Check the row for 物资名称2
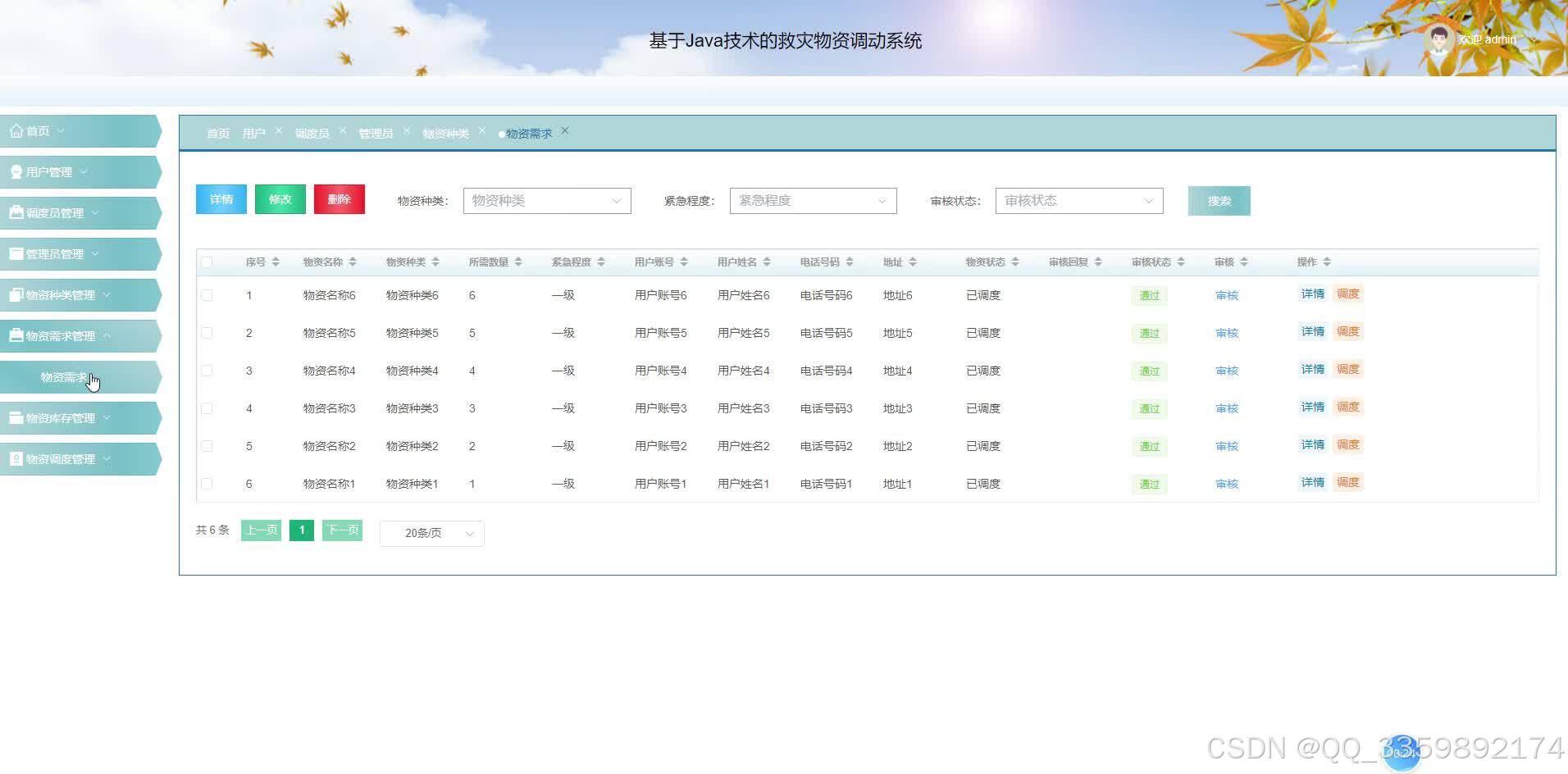 click(x=207, y=446)
